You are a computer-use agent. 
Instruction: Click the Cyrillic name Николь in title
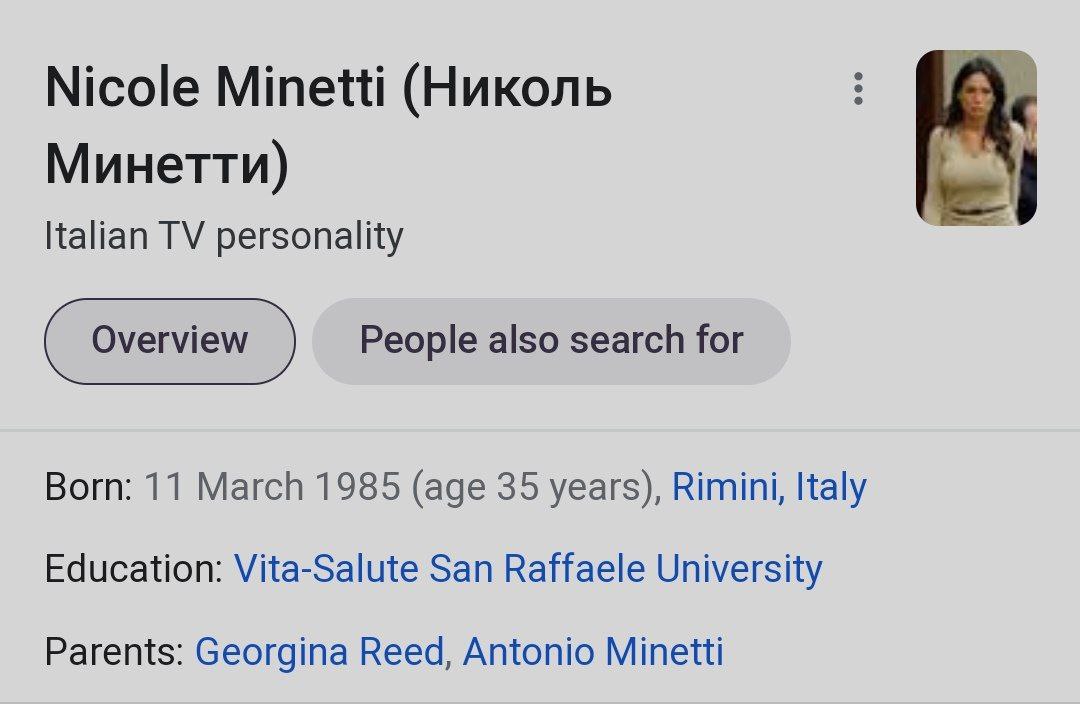517,88
